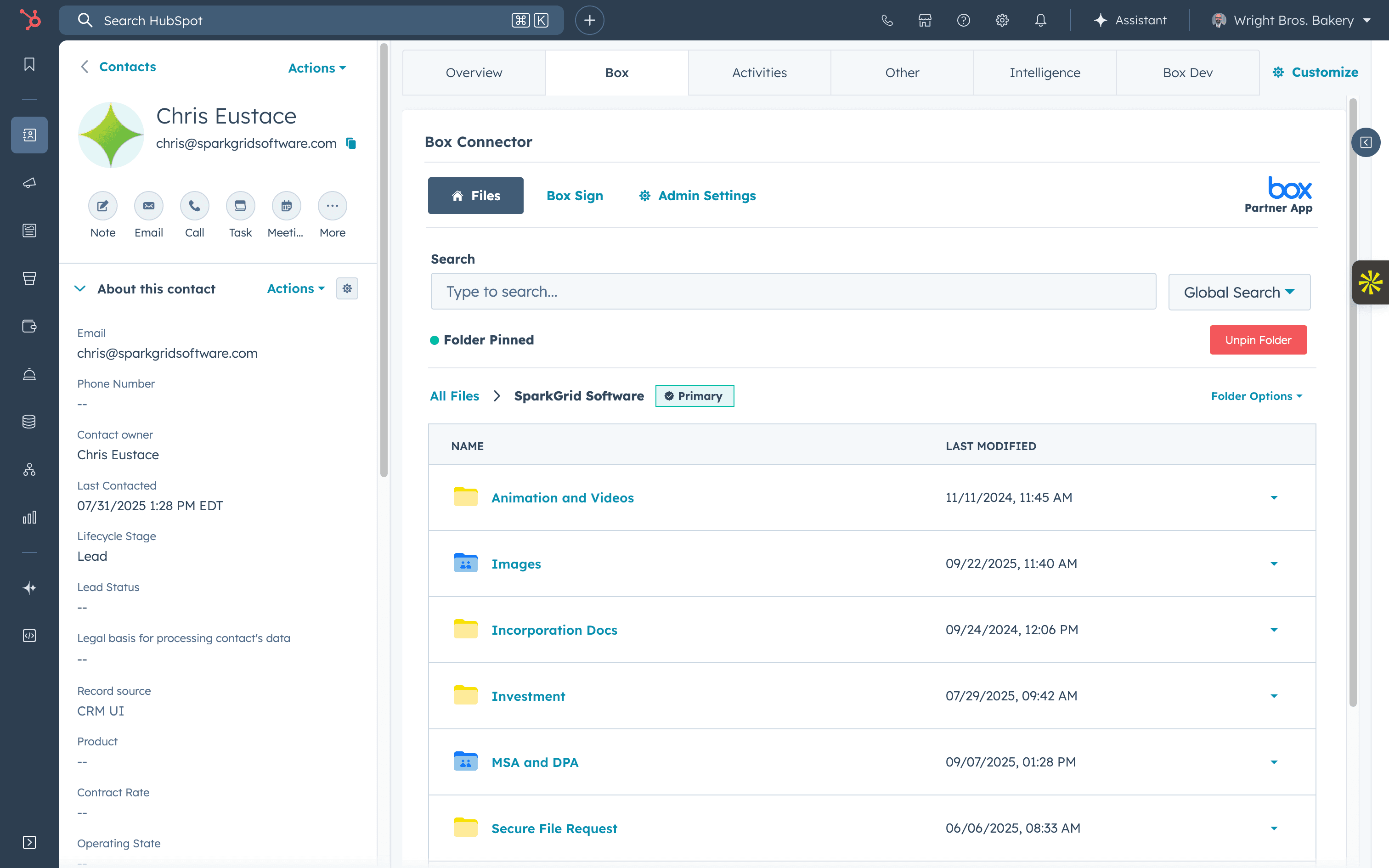Click the Box search input field
Screen dimensions: 1389x868
793,292
